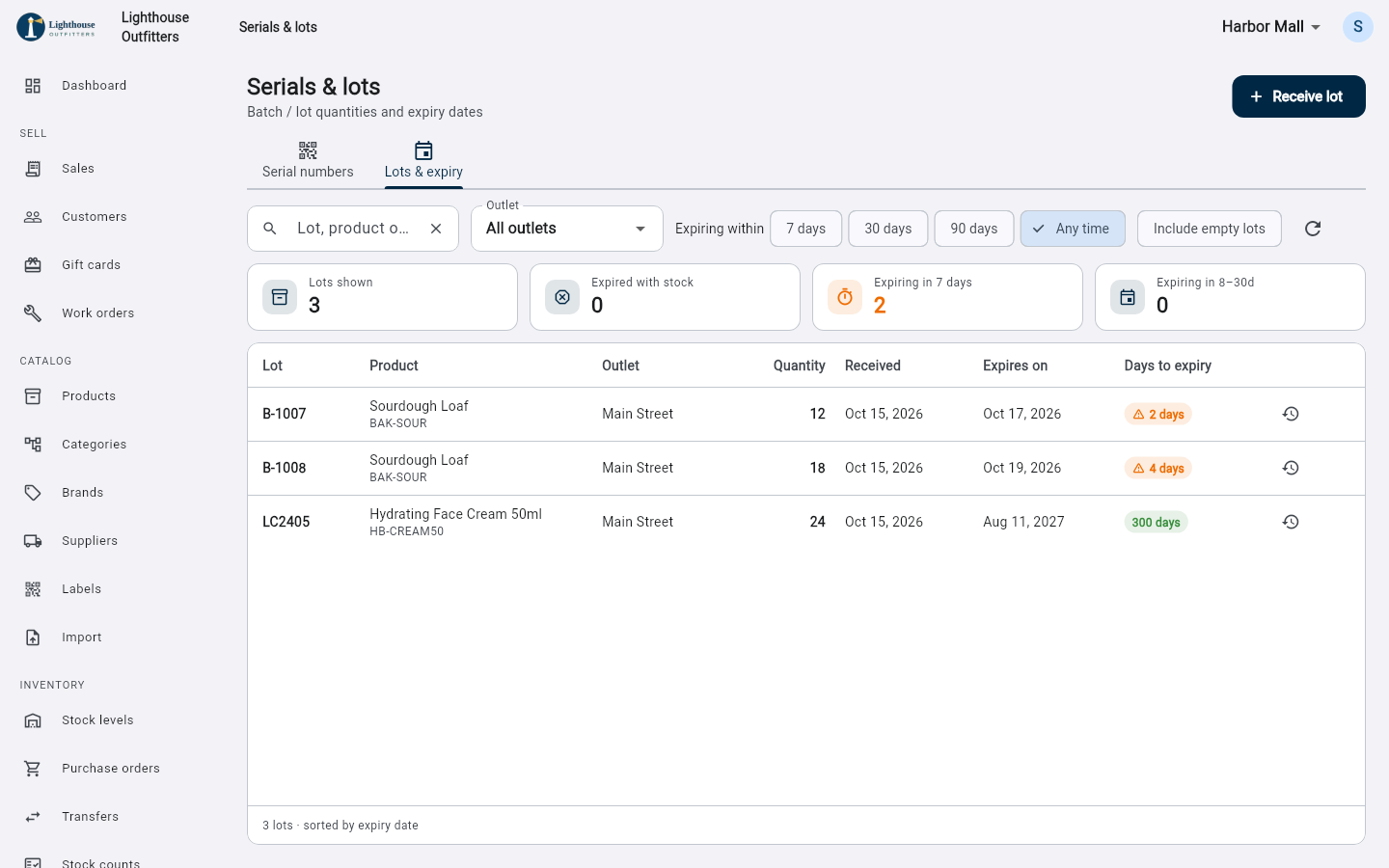Screen dimensions: 1389x868
Task: Filter lots expiring within 90 days
Action: click(x=974, y=229)
